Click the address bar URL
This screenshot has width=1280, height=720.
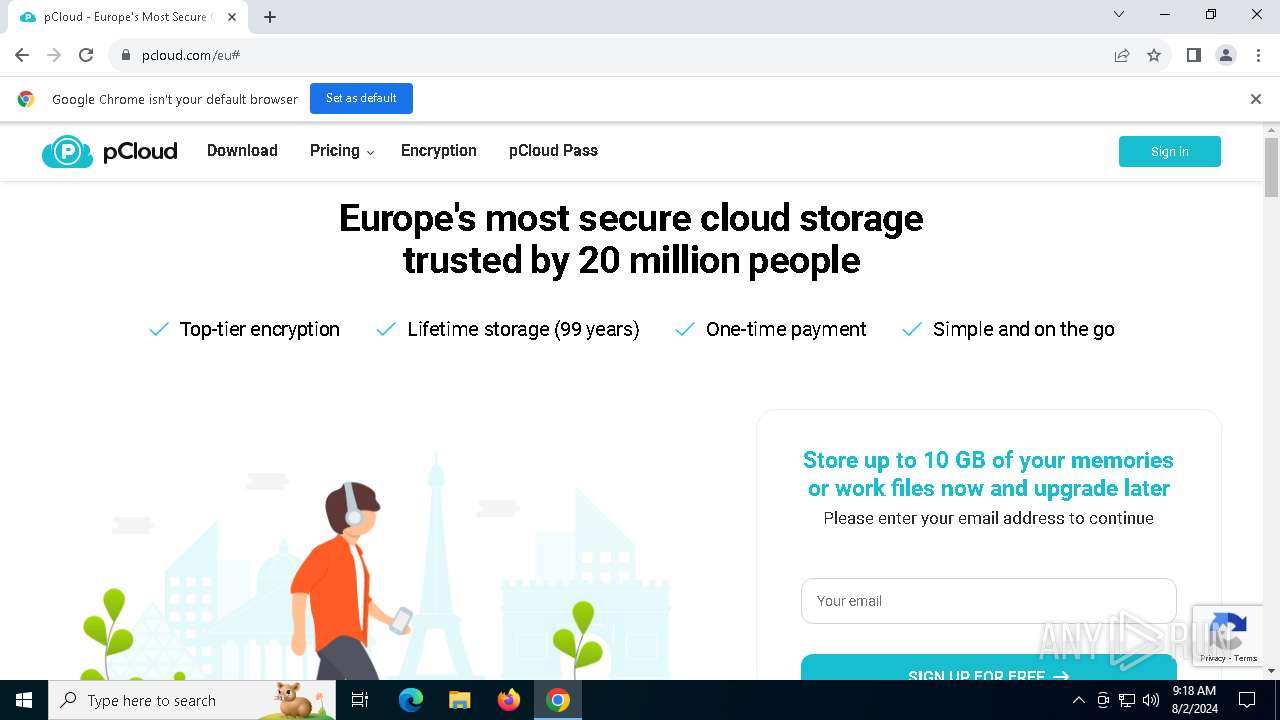[x=191, y=55]
